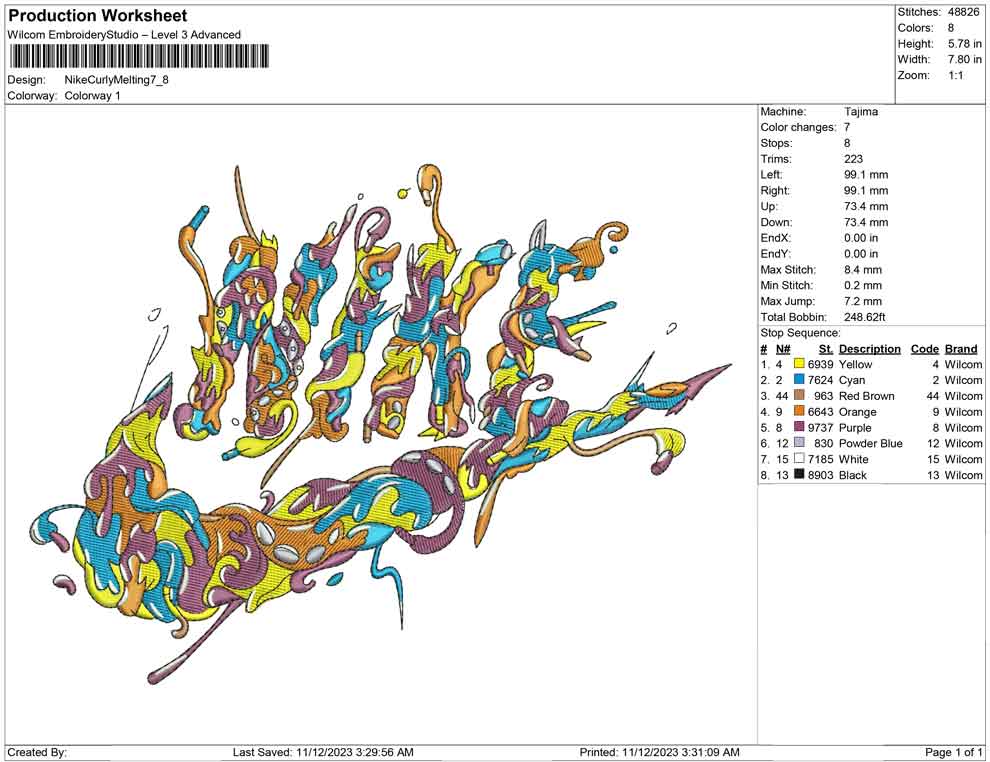Click the Trims value 223
Image resolution: width=990 pixels, height=762 pixels.
pos(853,159)
